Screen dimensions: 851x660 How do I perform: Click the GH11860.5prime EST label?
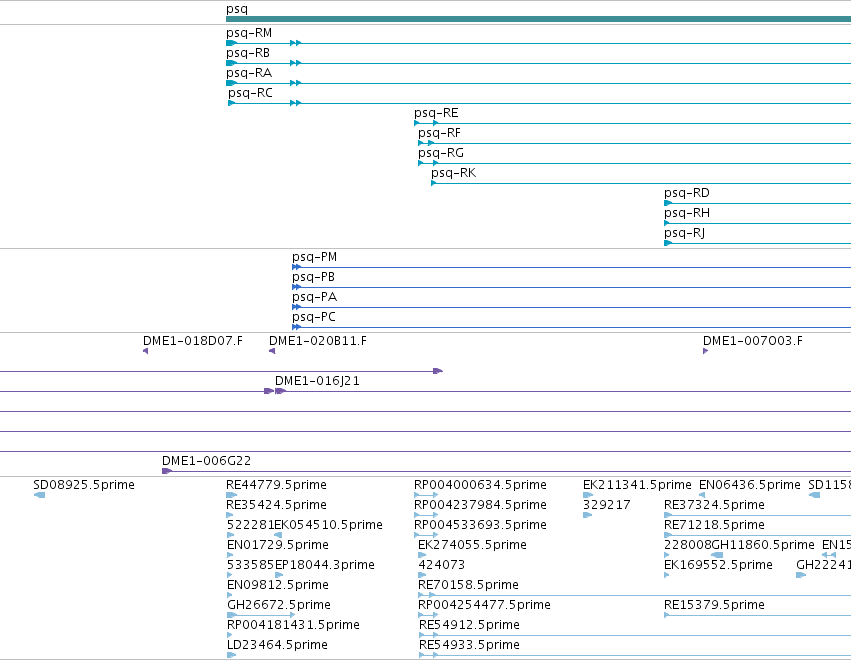click(x=763, y=545)
